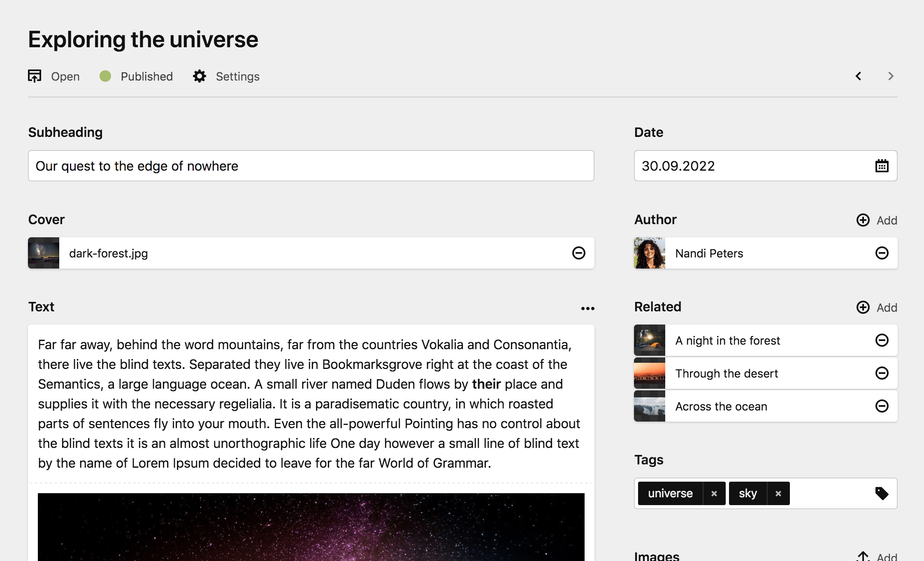Remove dark-forest.jpg from Cover

[x=578, y=253]
